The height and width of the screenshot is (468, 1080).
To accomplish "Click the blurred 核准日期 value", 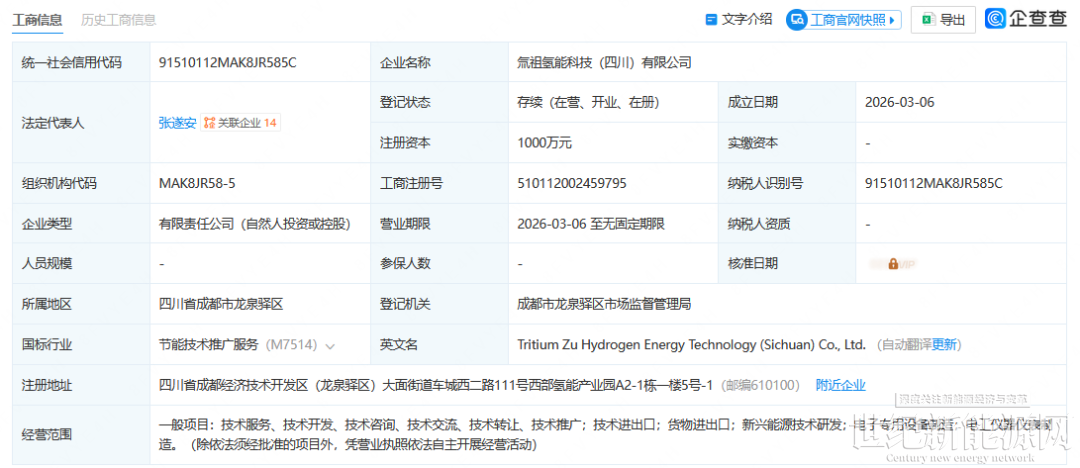I will pos(898,264).
